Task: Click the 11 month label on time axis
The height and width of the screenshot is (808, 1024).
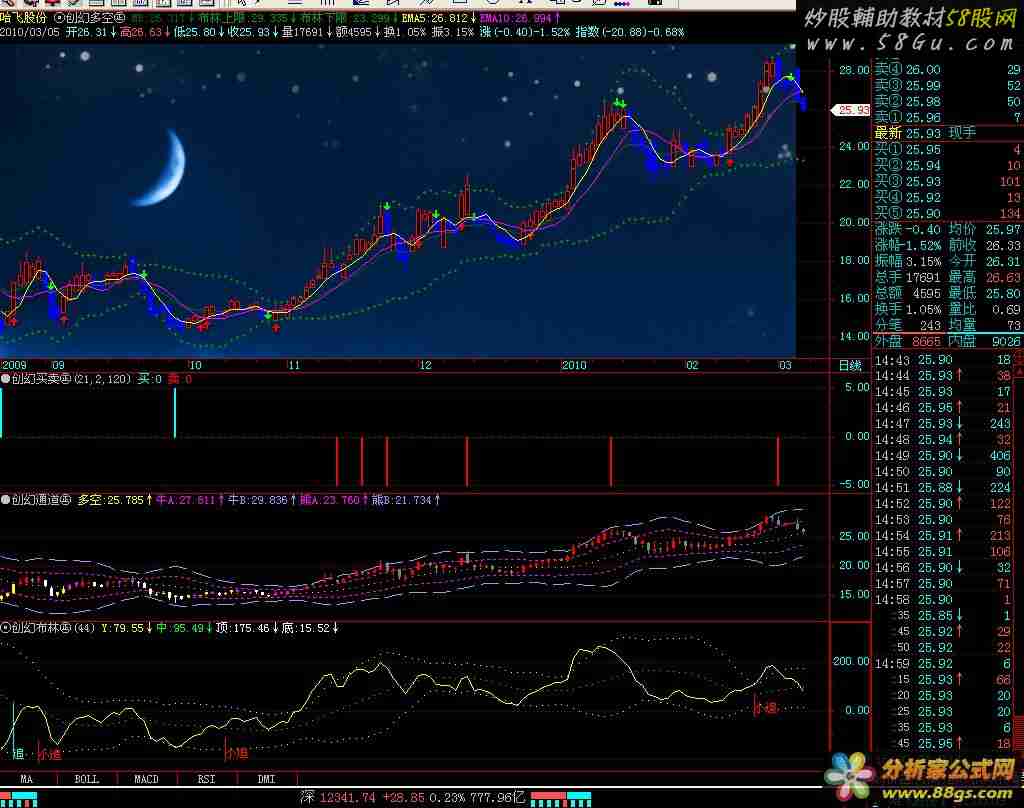Action: (294, 365)
